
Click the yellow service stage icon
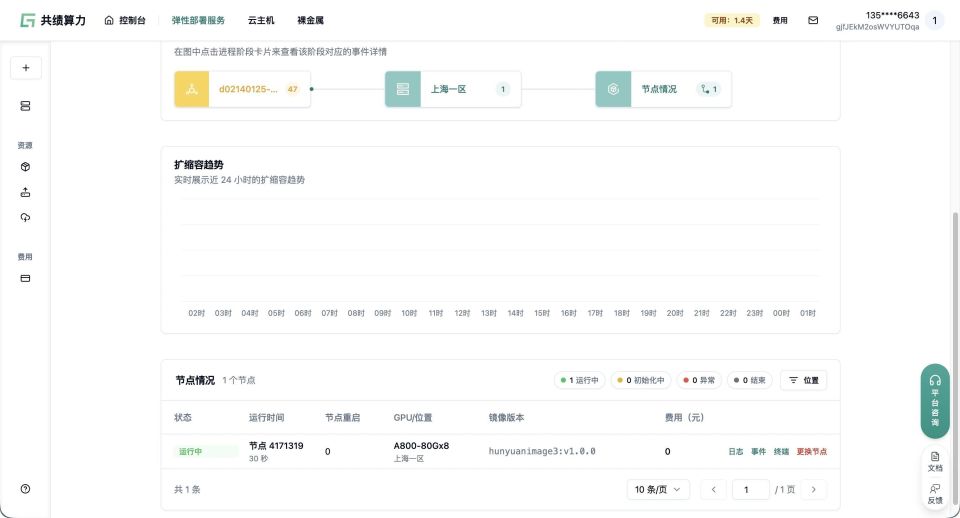pos(192,89)
